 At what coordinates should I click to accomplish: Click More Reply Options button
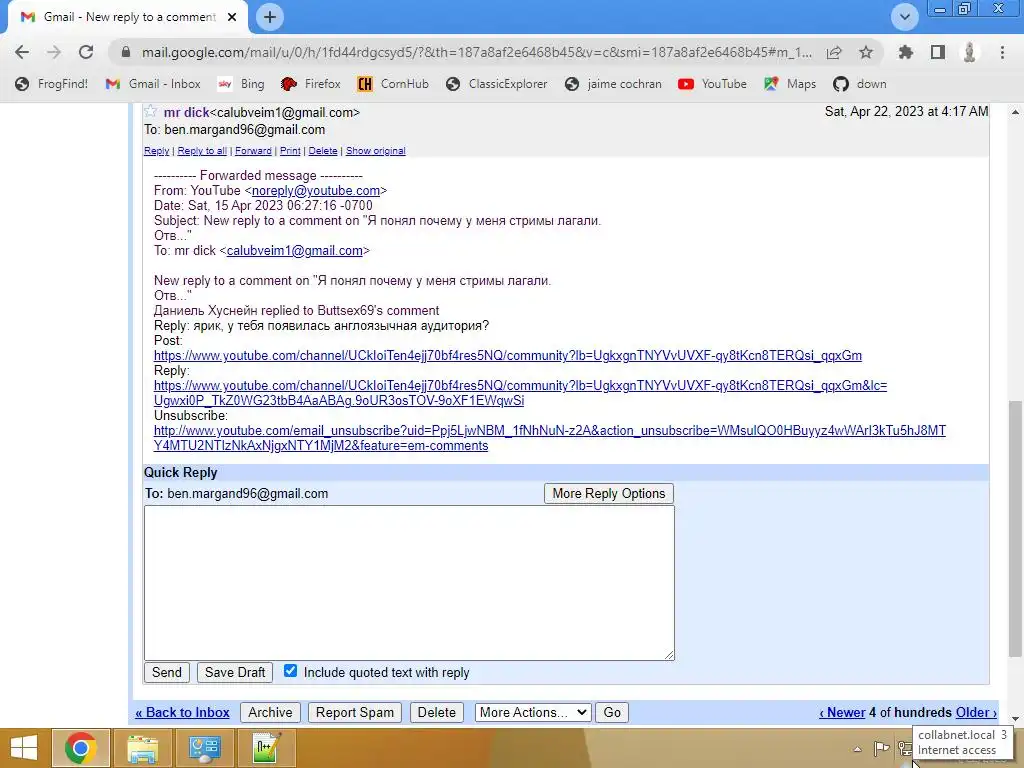[609, 494]
